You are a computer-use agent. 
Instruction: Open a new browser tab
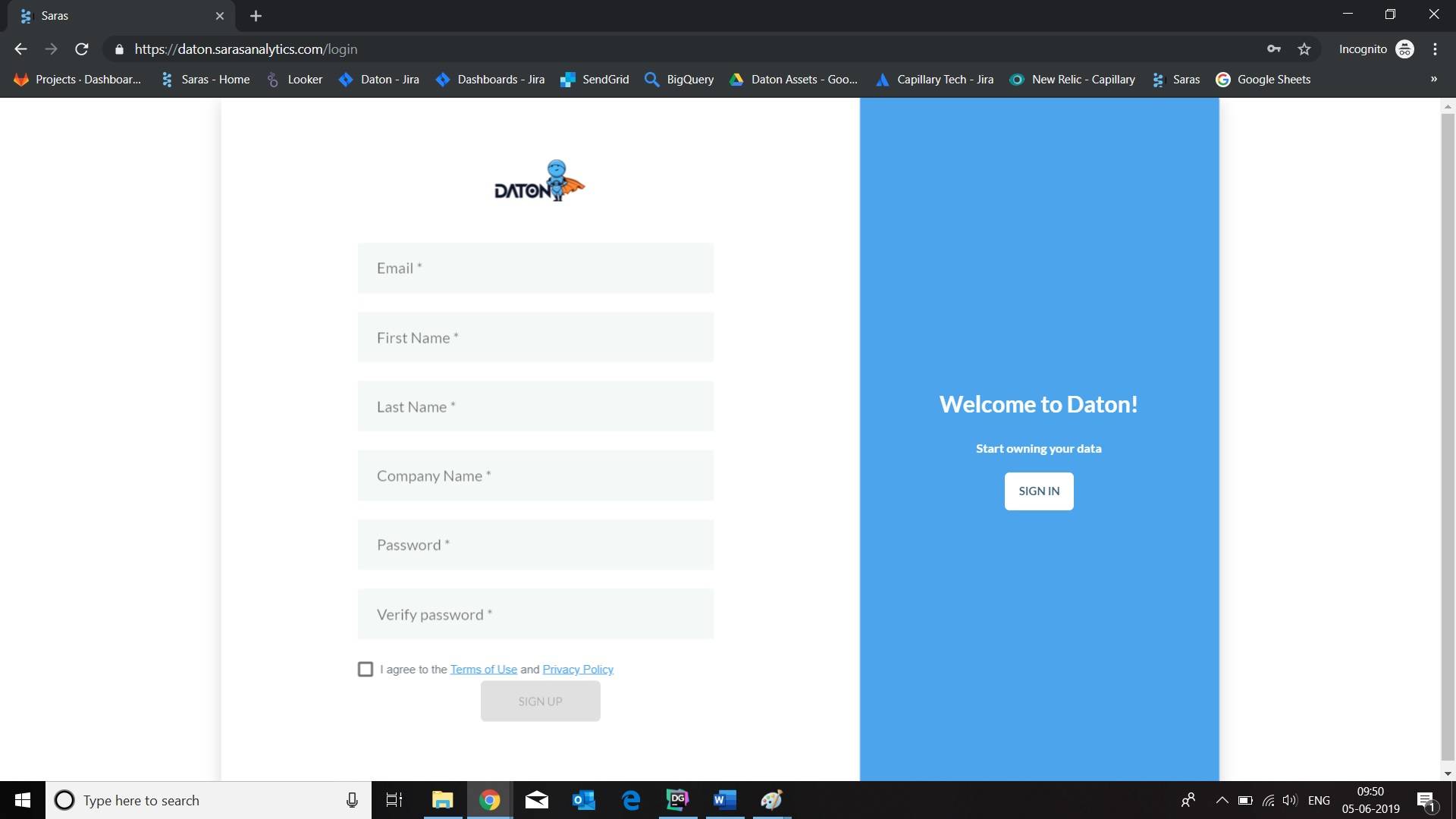256,15
